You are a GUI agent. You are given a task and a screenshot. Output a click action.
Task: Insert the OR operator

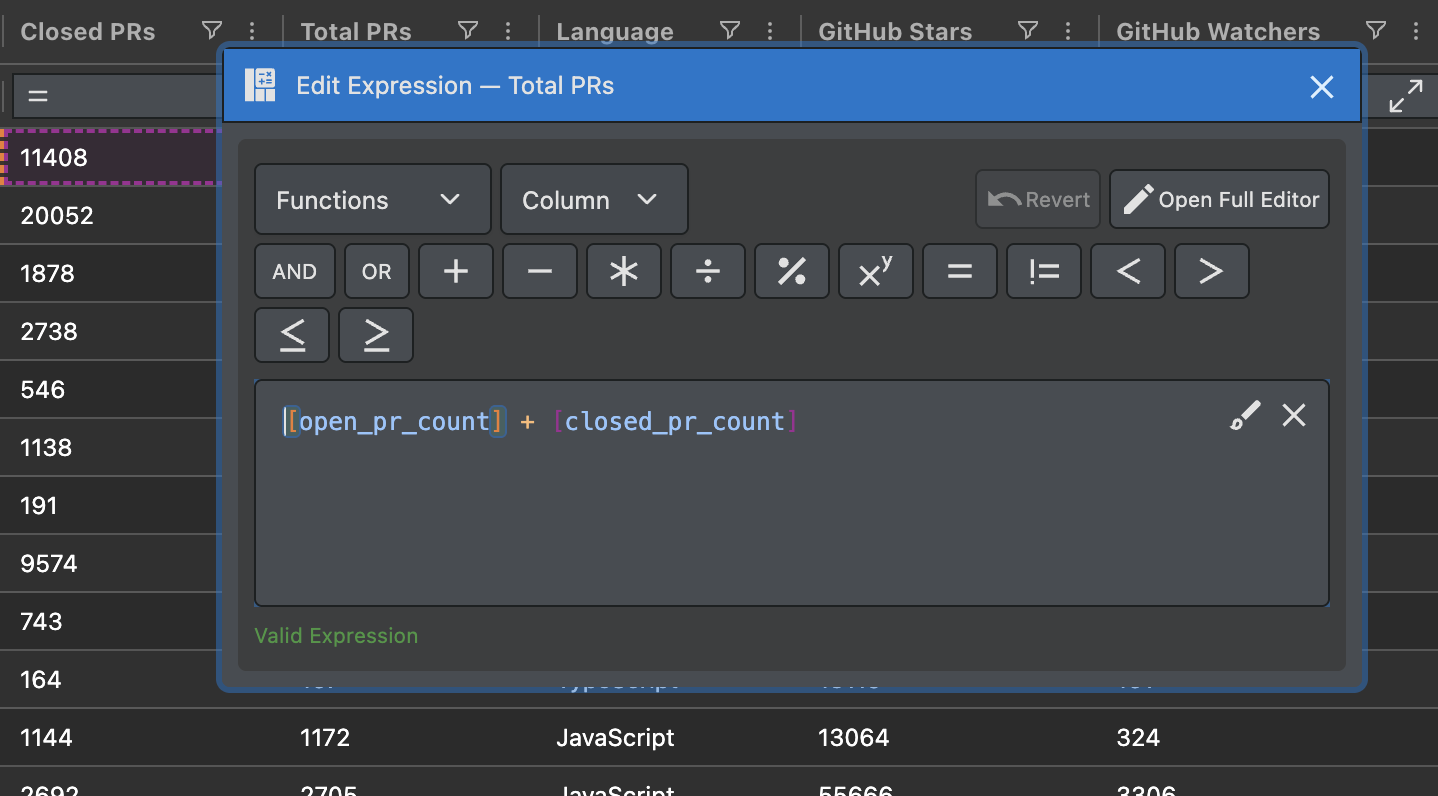377,271
